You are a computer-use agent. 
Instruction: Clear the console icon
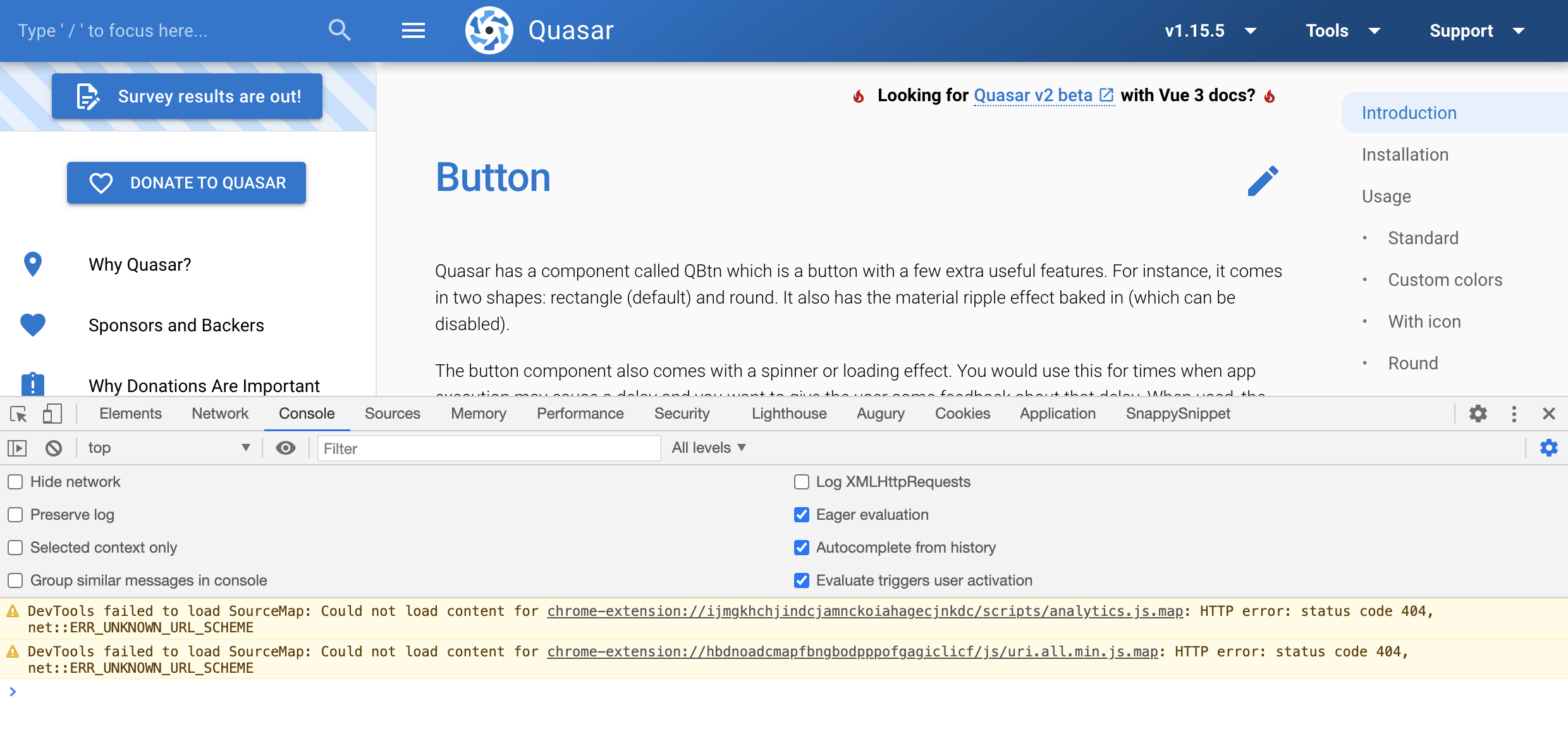tap(54, 448)
